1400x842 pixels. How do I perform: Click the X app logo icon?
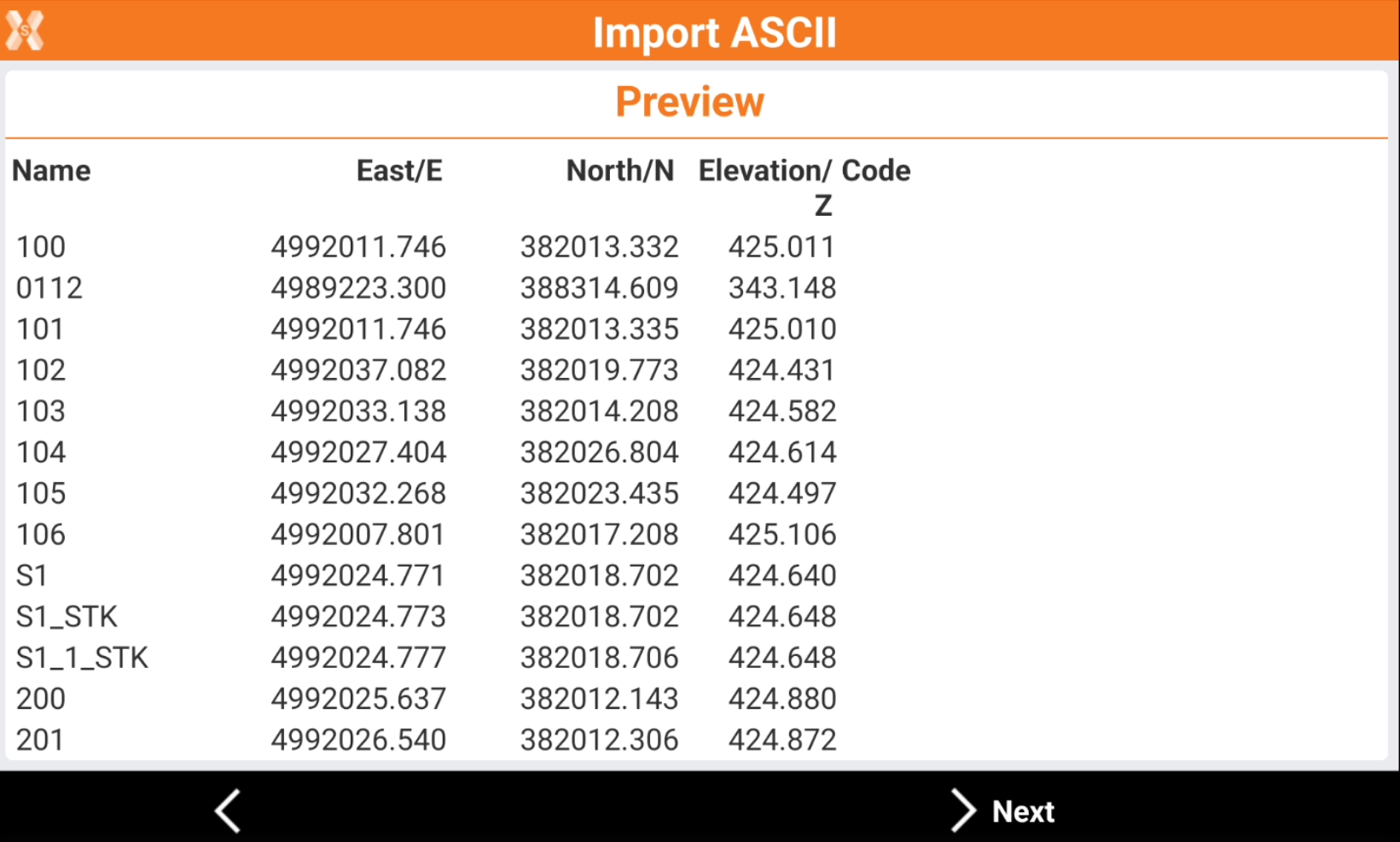[25, 31]
